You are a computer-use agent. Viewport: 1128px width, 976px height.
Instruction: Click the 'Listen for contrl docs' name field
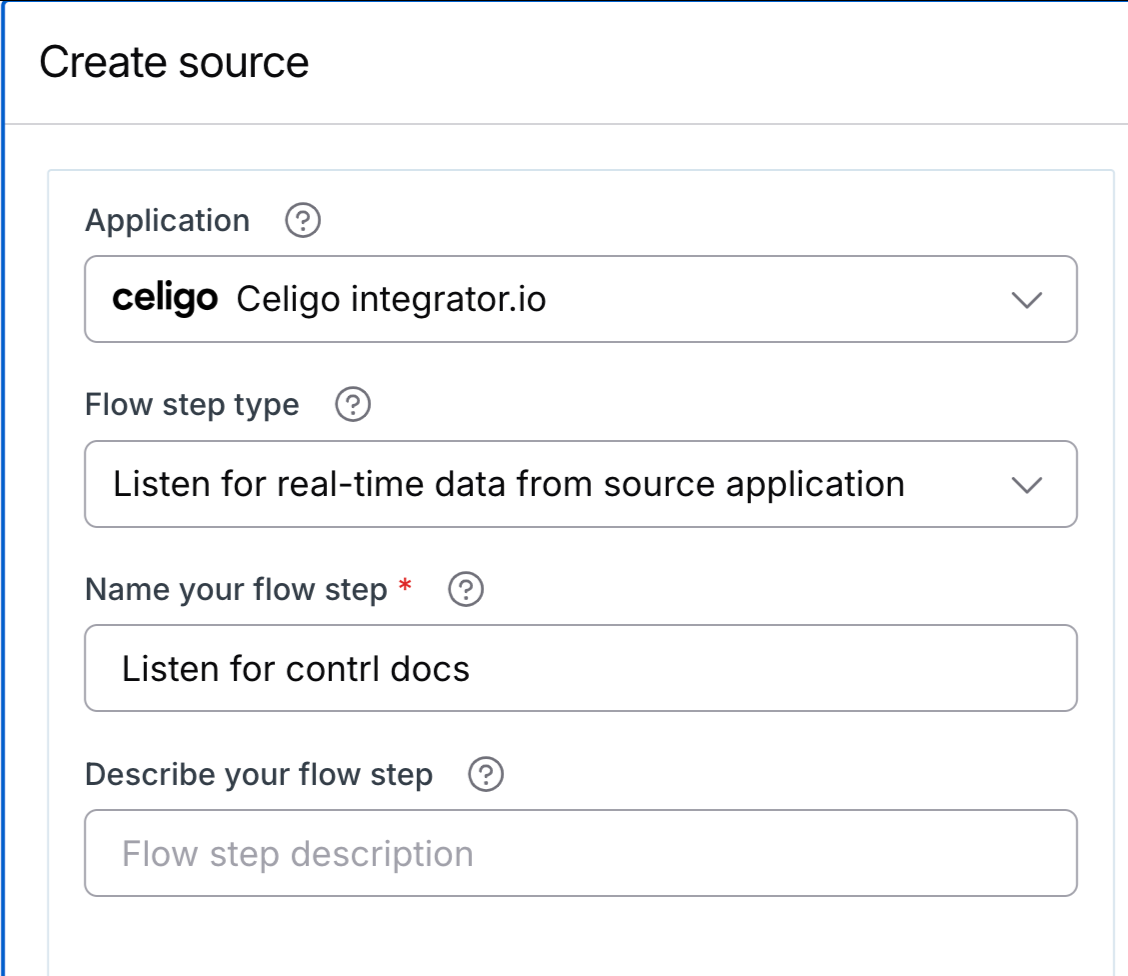point(581,668)
